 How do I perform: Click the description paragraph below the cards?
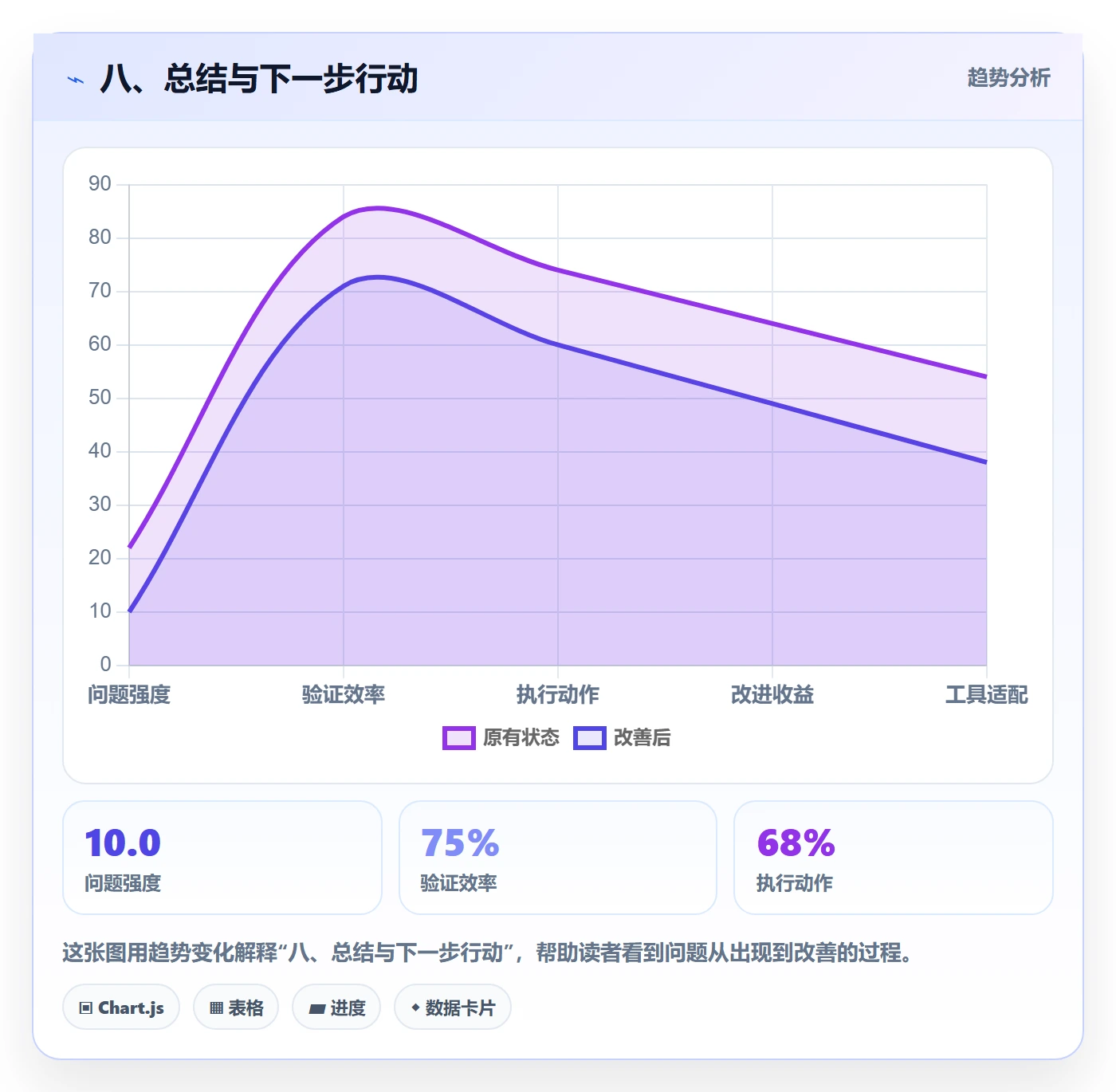click(487, 953)
